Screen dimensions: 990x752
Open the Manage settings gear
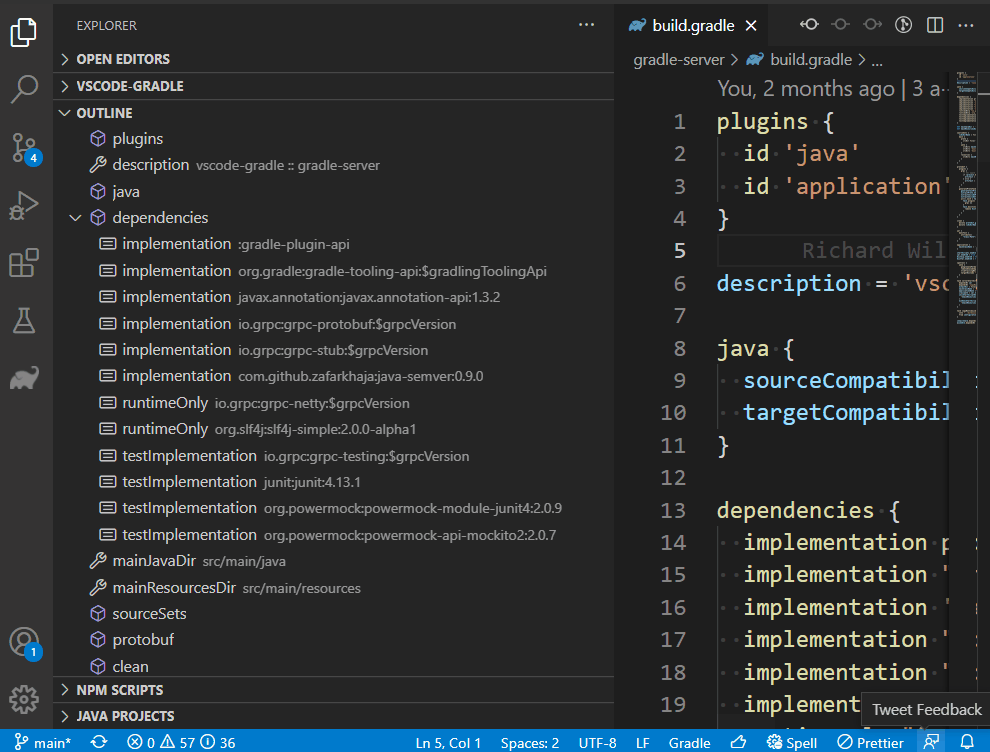point(24,700)
